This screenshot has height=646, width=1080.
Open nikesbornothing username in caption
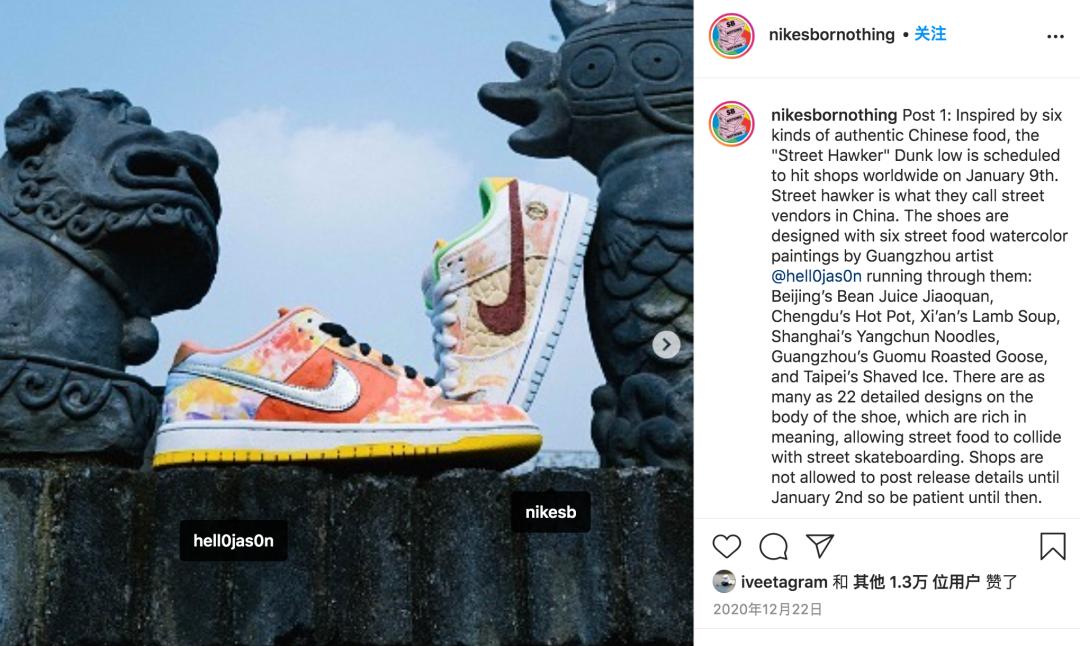pos(834,115)
